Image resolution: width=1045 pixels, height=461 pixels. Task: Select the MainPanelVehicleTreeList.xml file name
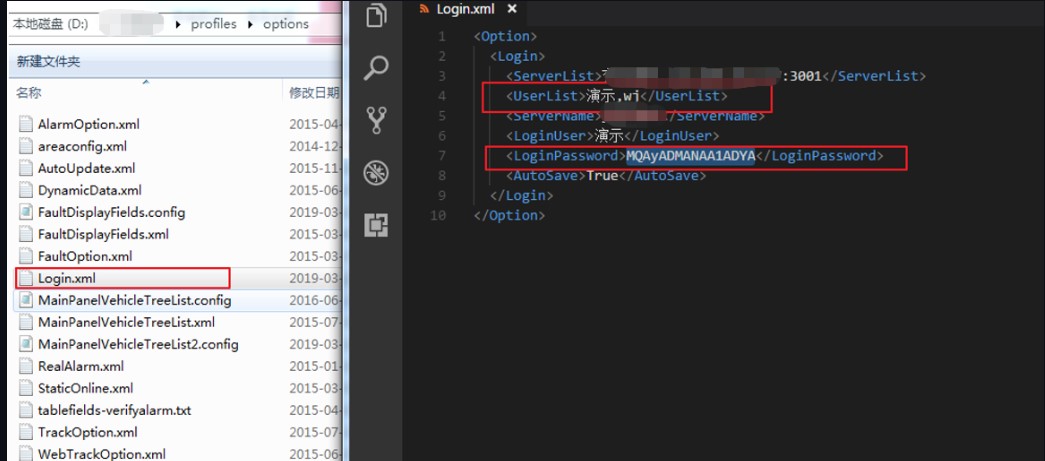(x=126, y=322)
